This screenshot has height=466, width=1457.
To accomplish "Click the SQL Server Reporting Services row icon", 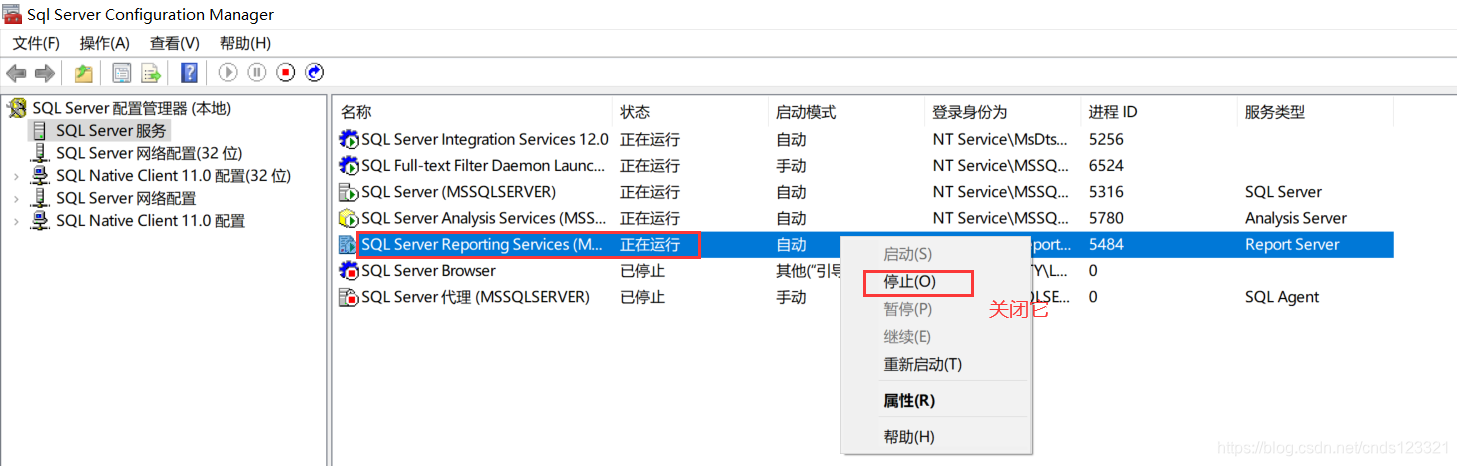I will pyautogui.click(x=348, y=244).
